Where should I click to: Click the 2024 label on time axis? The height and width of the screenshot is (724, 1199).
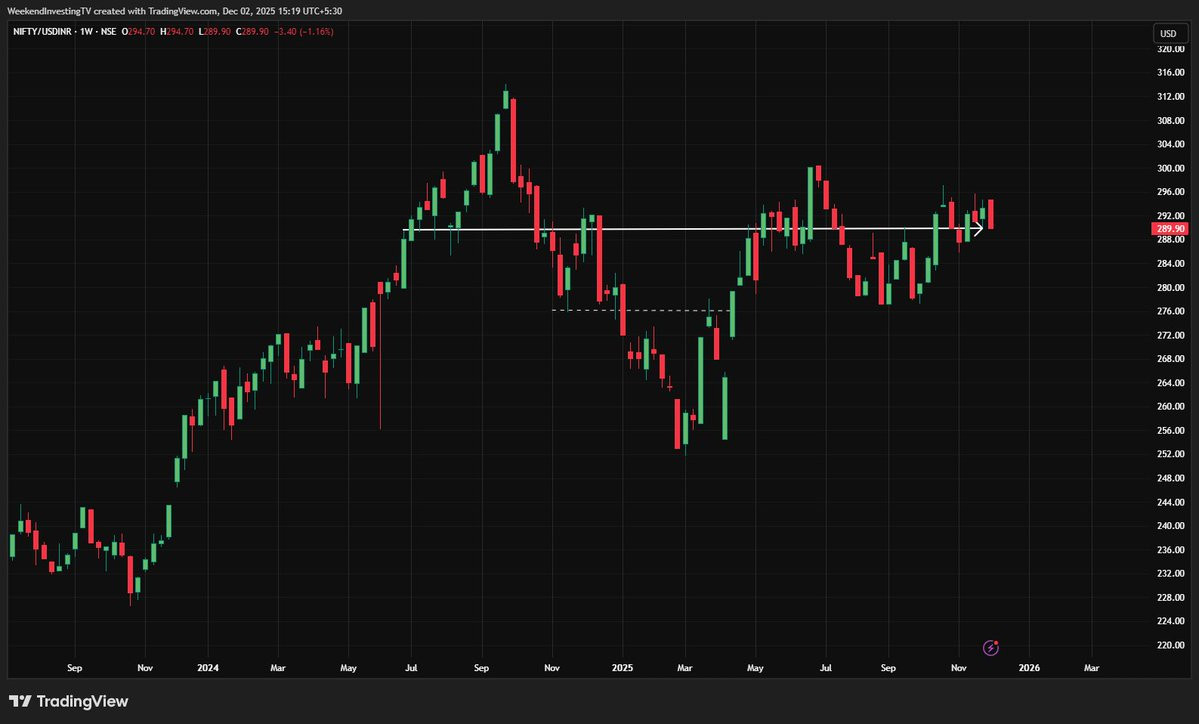[x=208, y=667]
